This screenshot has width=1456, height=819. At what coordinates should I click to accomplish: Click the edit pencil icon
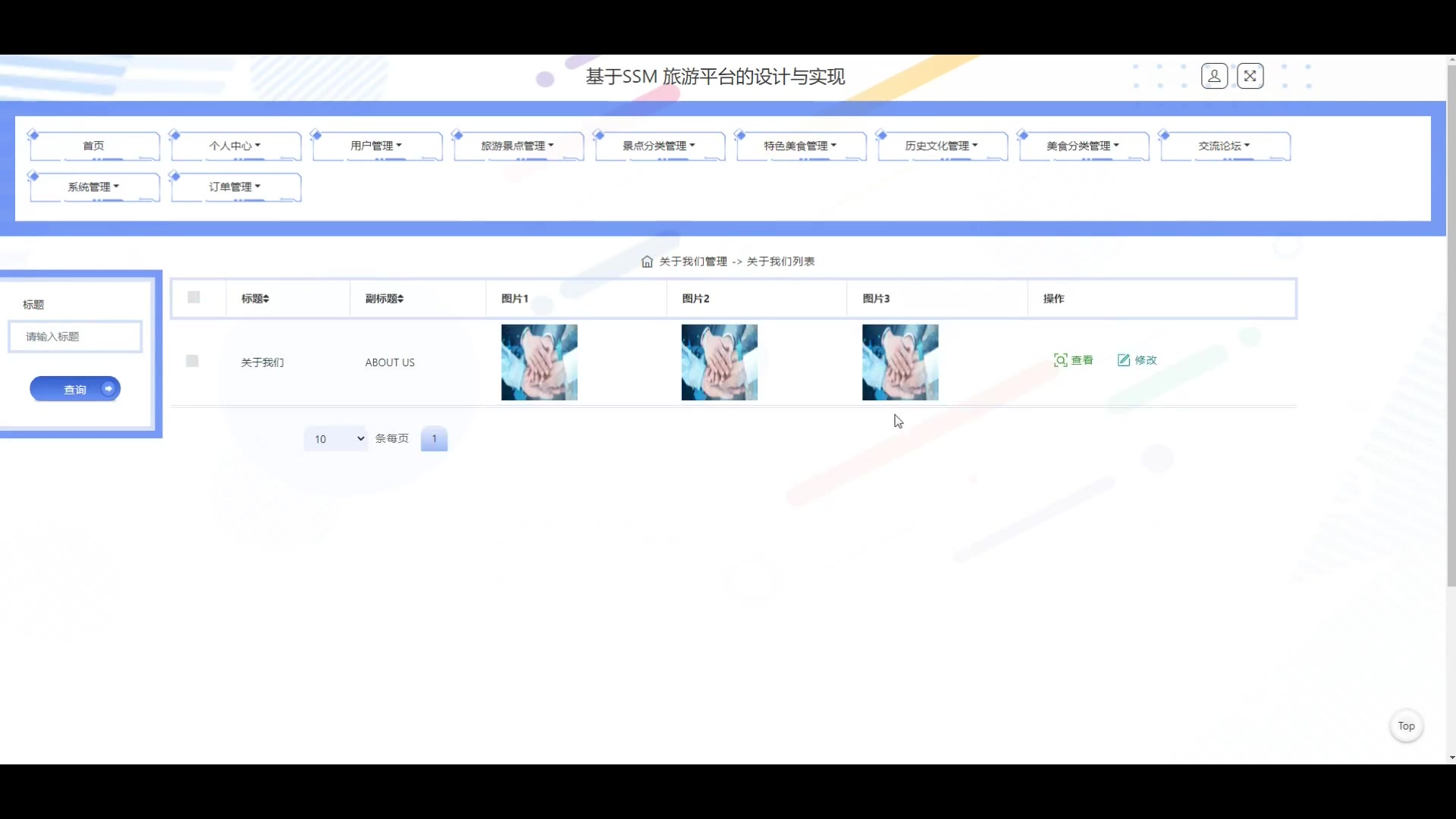click(1124, 360)
